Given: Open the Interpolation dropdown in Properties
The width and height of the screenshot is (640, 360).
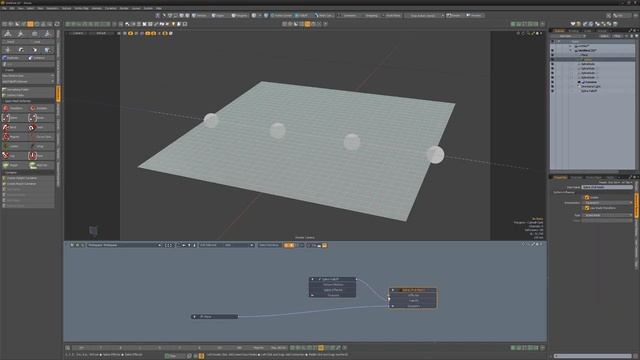Looking at the screenshot, I should point(607,202).
